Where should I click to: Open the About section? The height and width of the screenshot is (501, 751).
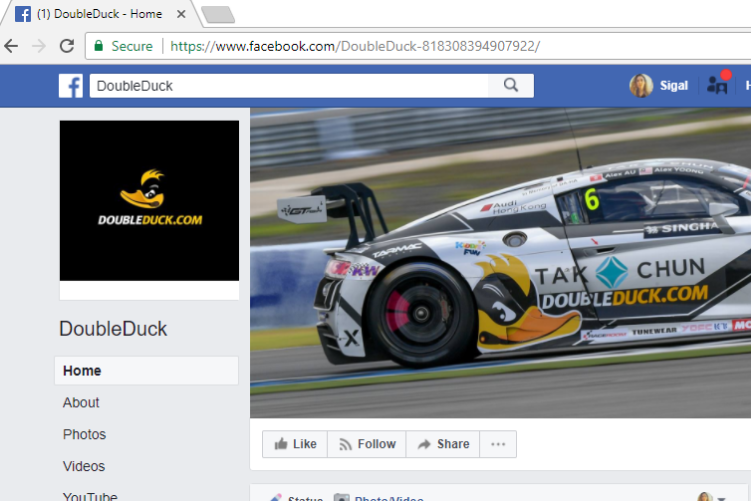pos(81,403)
